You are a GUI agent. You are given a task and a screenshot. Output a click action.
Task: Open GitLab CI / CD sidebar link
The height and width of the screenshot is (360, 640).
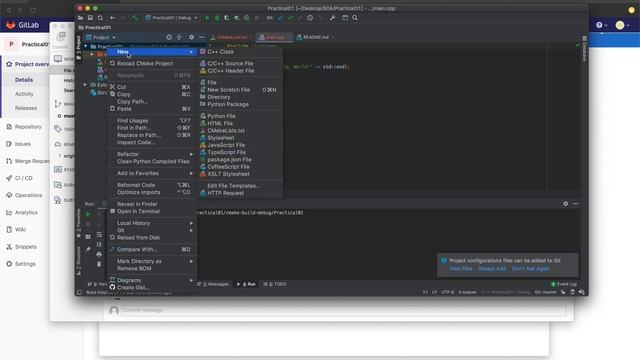tap(24, 178)
